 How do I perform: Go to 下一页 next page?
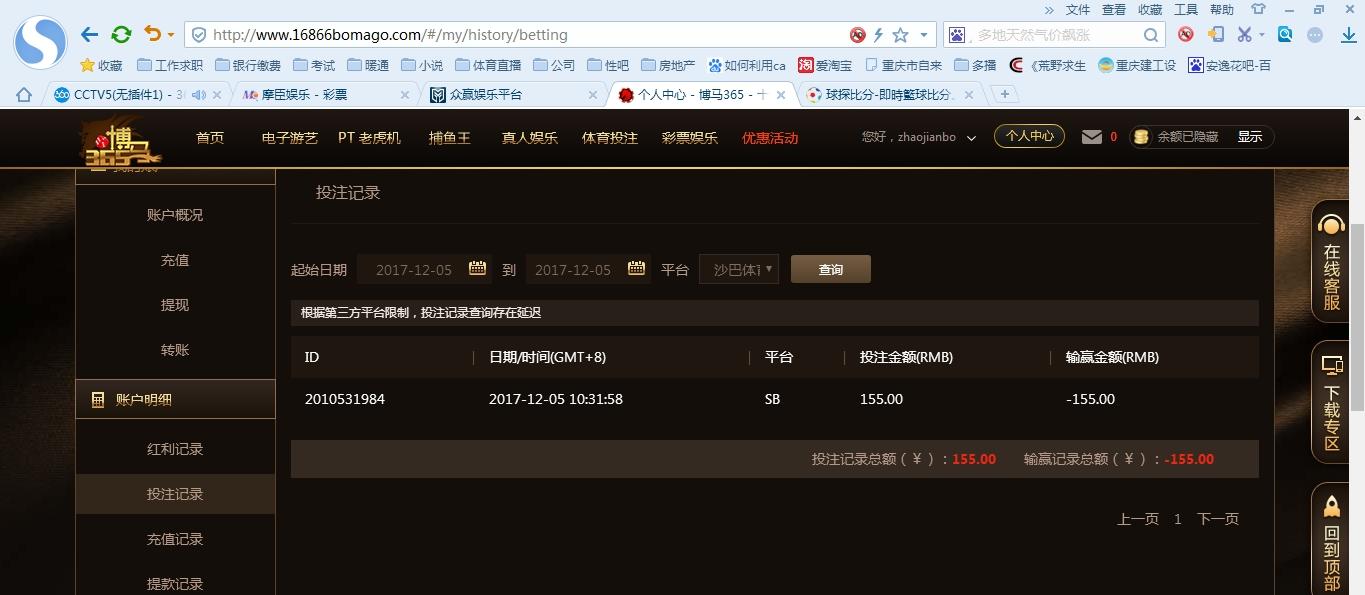tap(1216, 518)
